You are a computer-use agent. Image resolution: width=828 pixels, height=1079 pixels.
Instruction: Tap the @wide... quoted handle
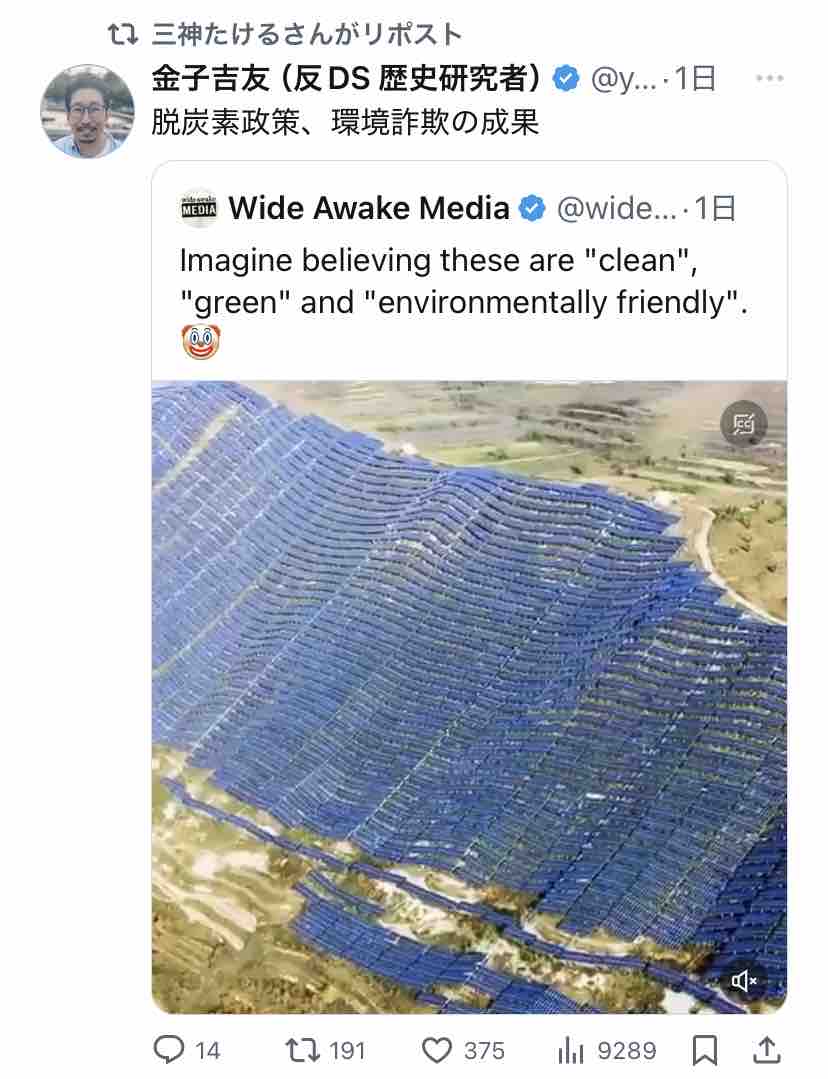coord(615,209)
